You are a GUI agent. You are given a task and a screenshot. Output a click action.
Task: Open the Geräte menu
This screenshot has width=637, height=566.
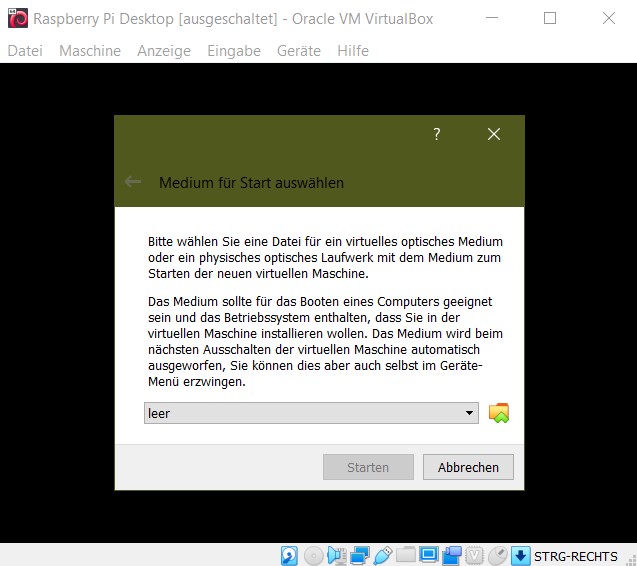point(299,51)
